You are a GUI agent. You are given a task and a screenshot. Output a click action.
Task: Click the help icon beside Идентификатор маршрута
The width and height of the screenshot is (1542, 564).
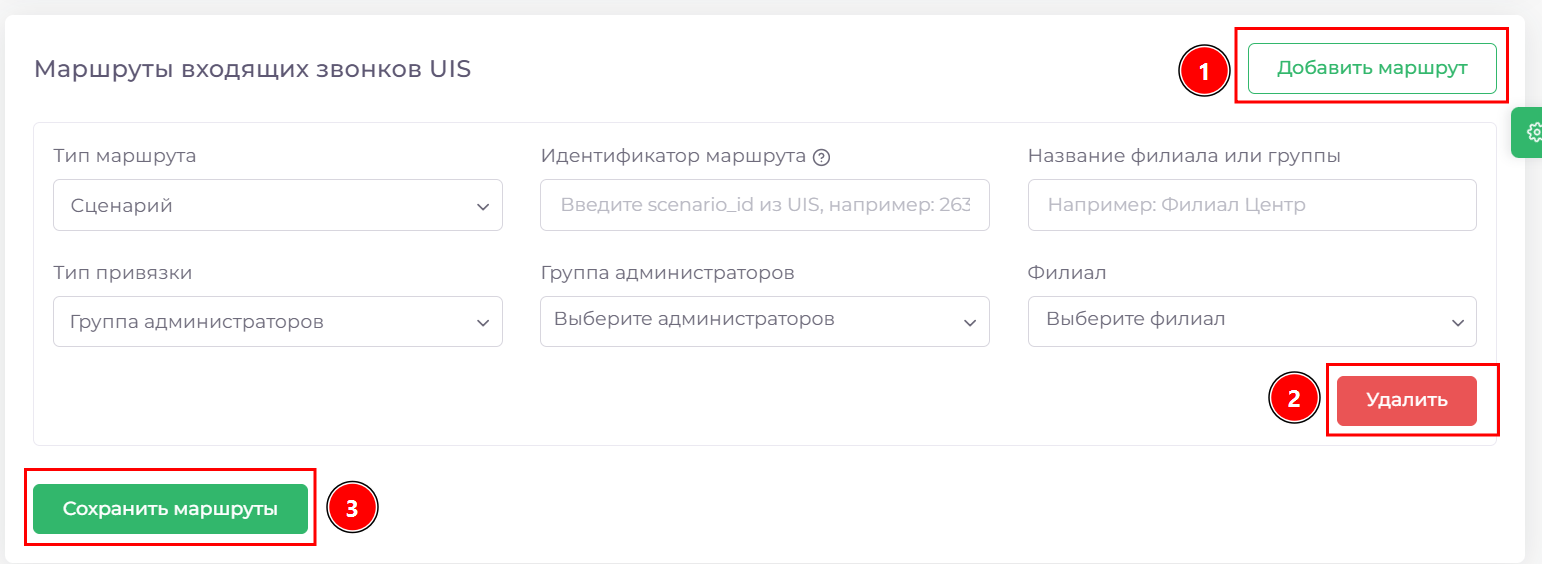pyautogui.click(x=822, y=157)
